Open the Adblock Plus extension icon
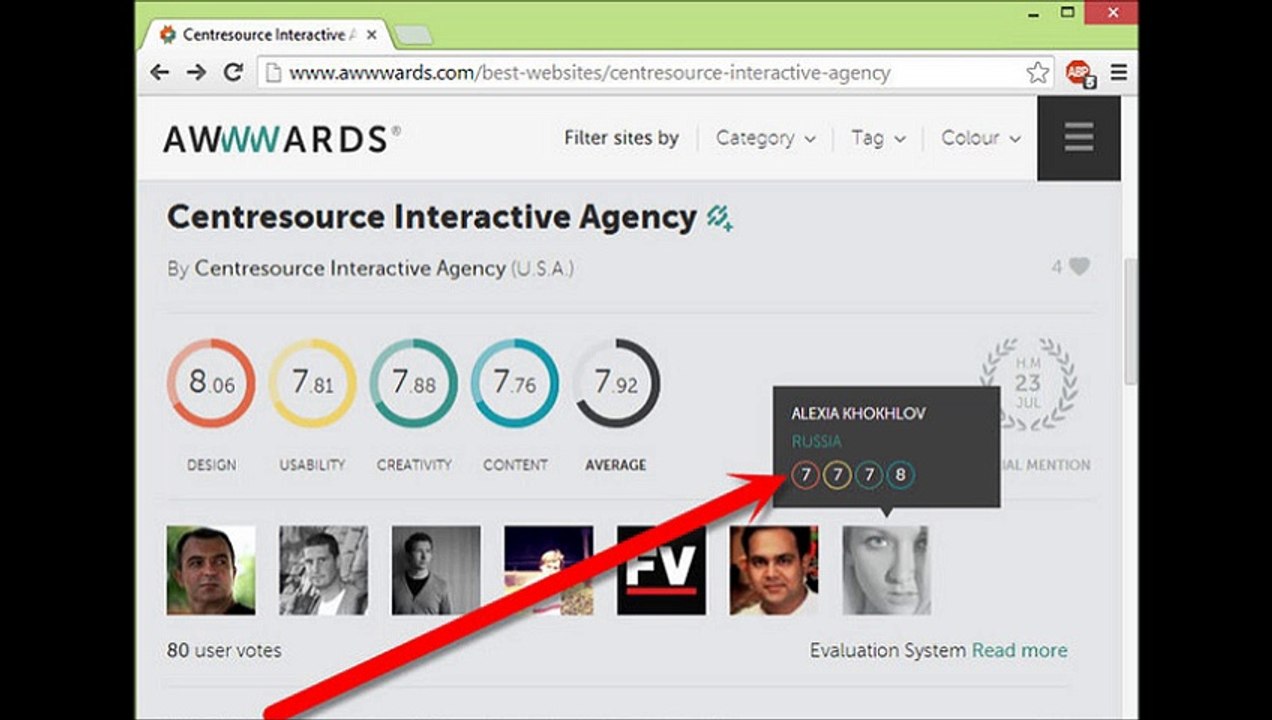This screenshot has width=1272, height=720. (1079, 72)
